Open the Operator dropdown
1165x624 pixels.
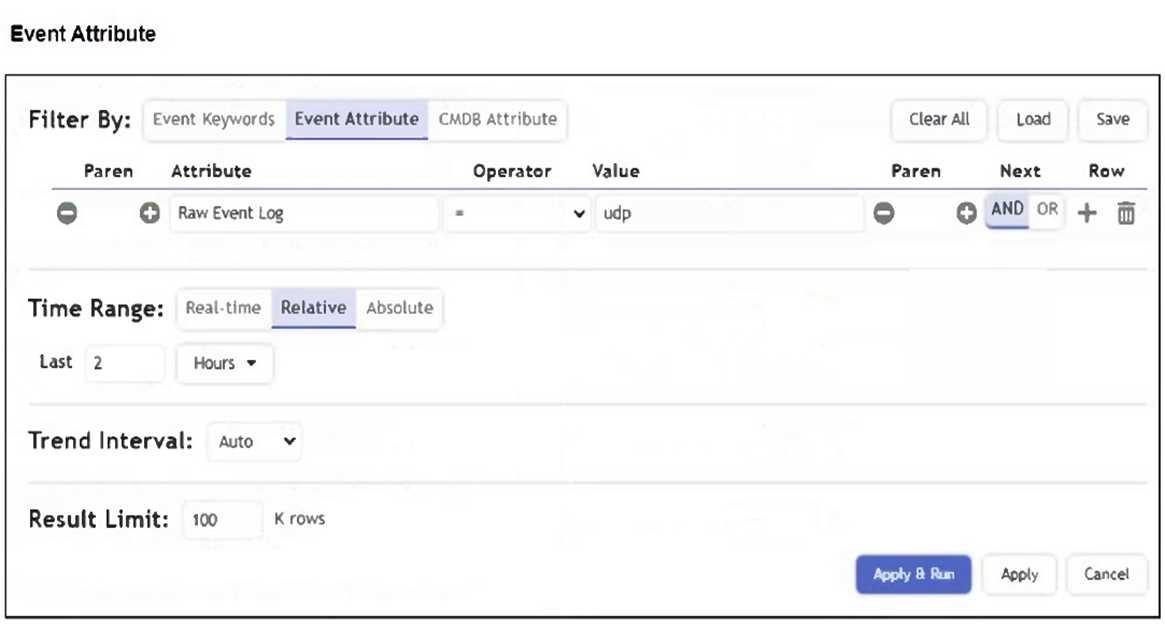[516, 214]
